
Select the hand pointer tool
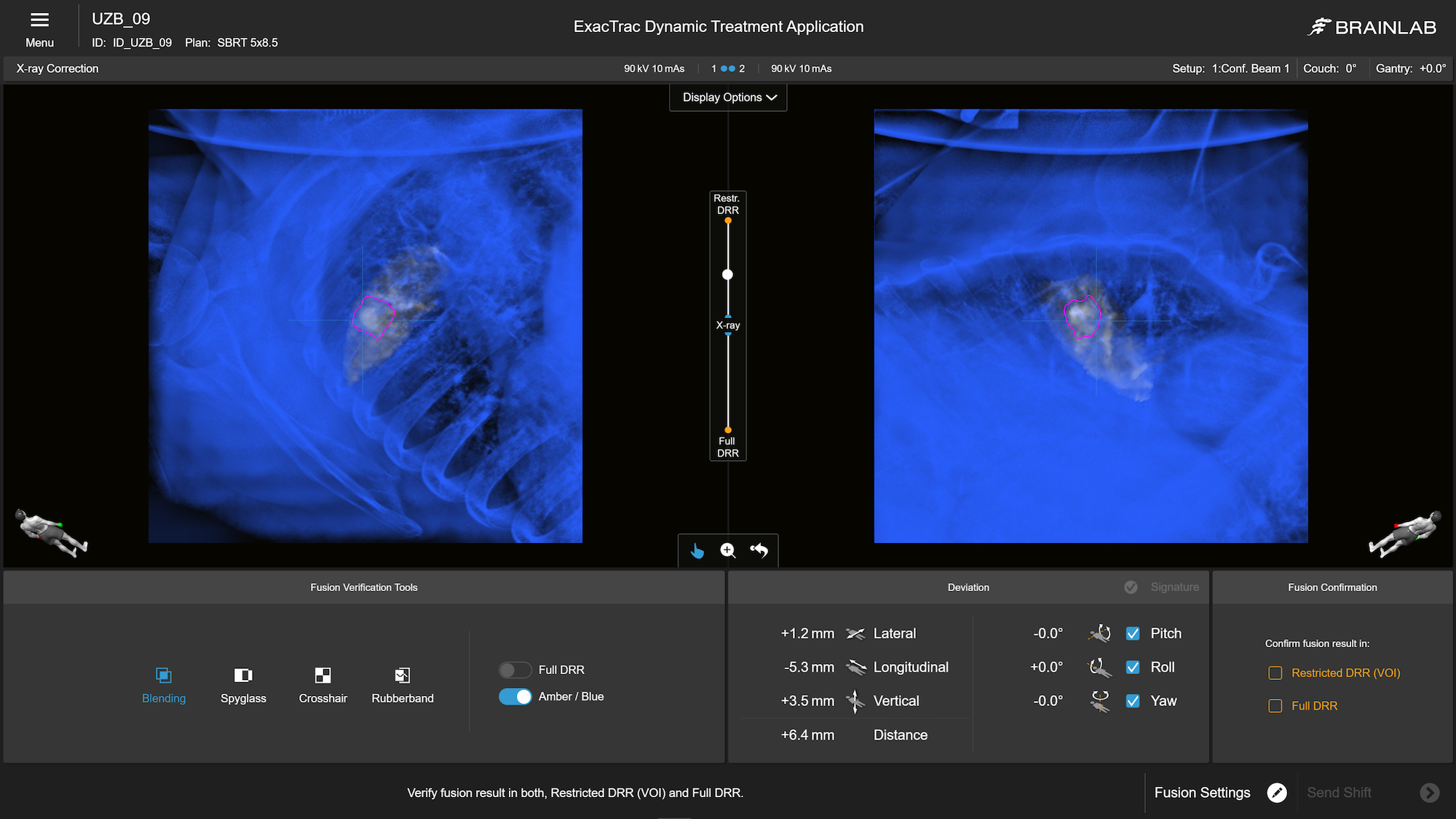click(x=697, y=551)
